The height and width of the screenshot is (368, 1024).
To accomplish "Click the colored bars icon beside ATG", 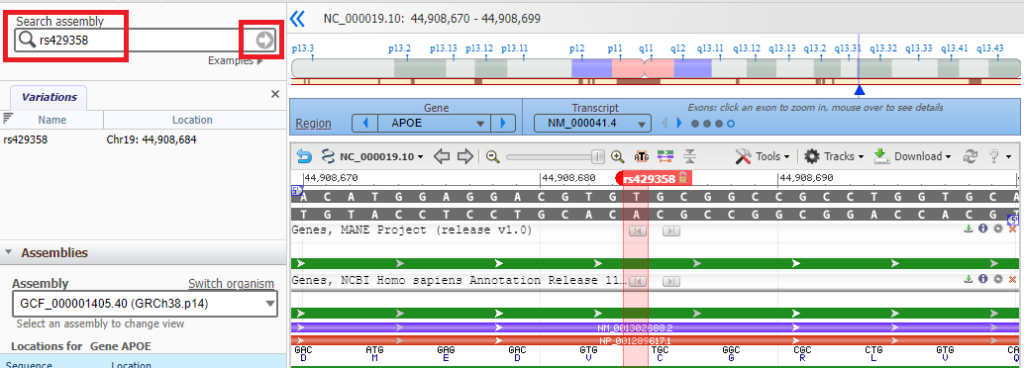I will pyautogui.click(x=665, y=157).
